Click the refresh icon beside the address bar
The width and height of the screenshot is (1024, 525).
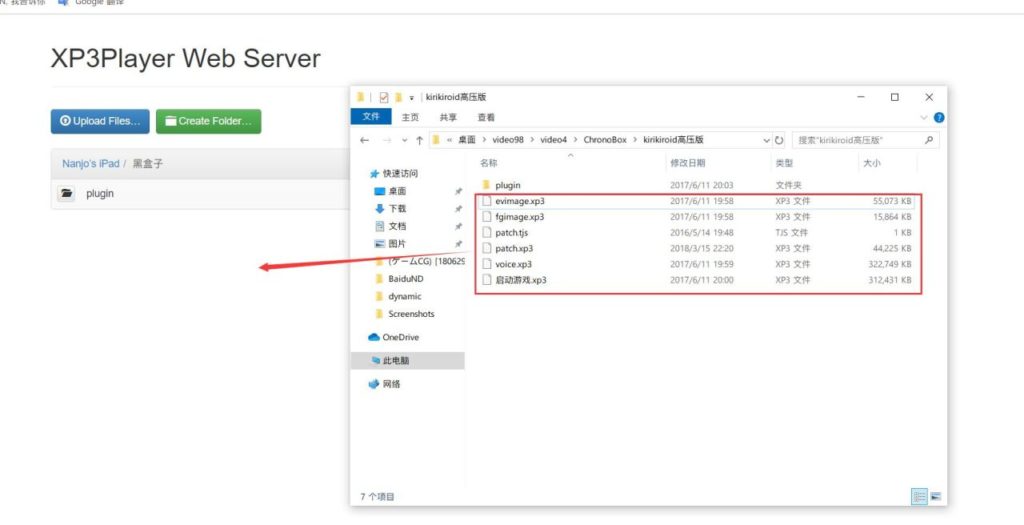click(779, 140)
